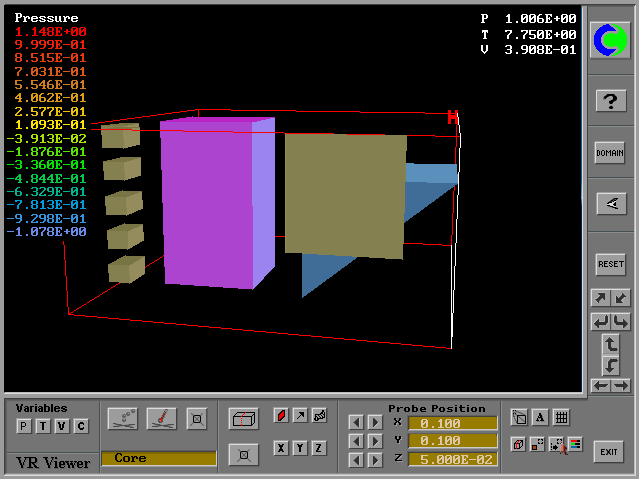Click the streamlines icon beside the Variables group
Viewport: 639px width, 479px height.
click(x=123, y=417)
